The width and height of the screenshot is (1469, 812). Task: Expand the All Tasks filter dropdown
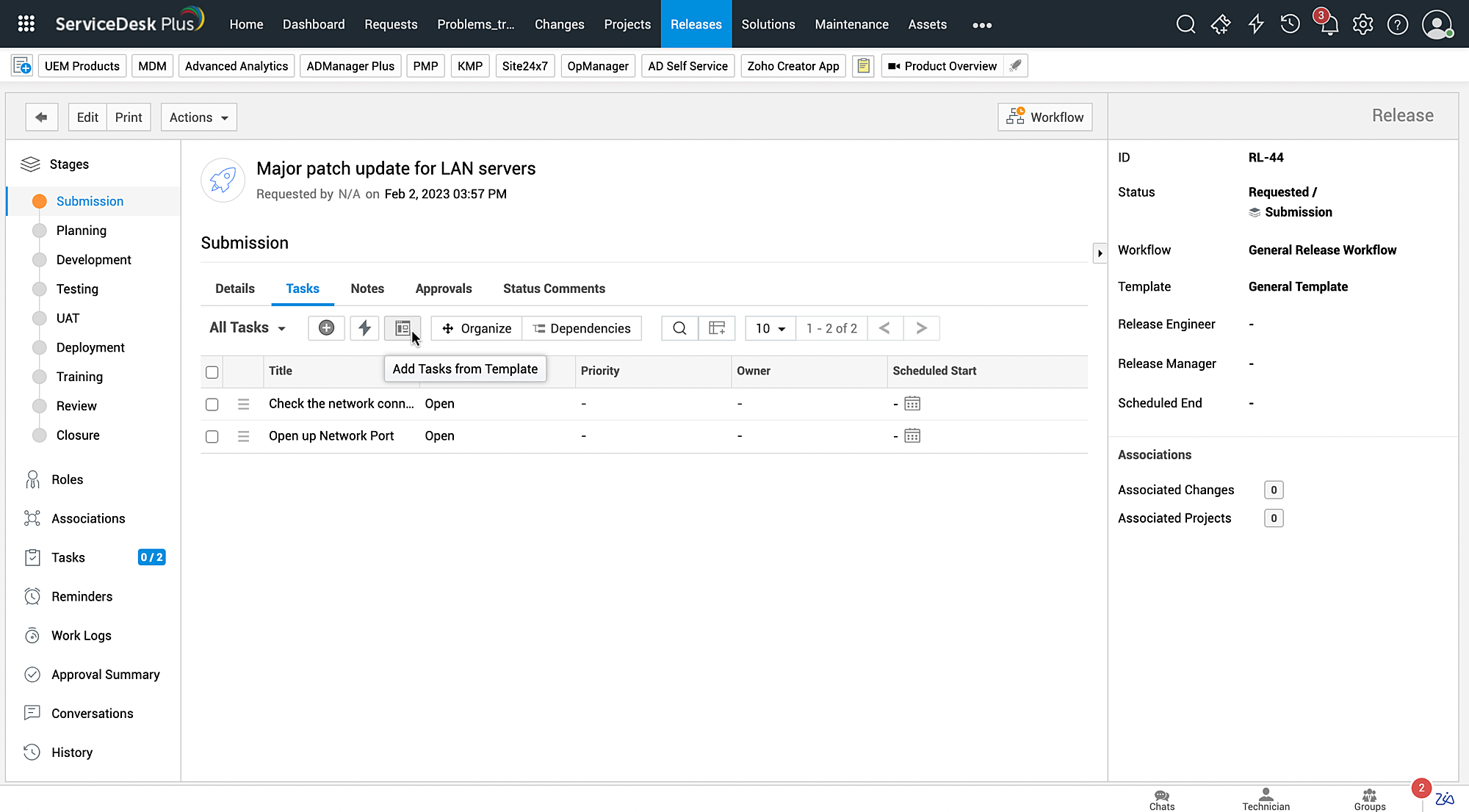(x=248, y=328)
